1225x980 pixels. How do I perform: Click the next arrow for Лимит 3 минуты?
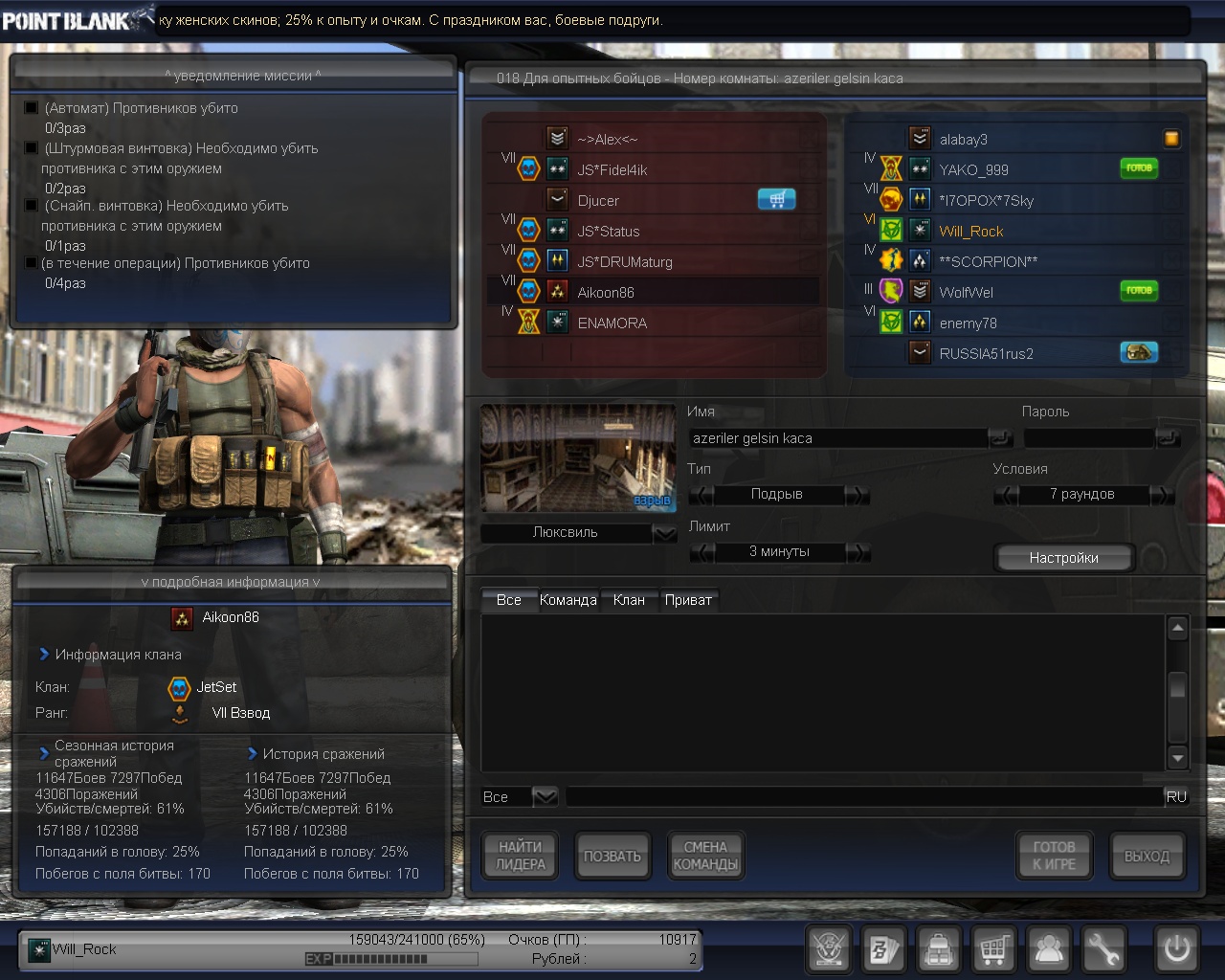coord(857,552)
